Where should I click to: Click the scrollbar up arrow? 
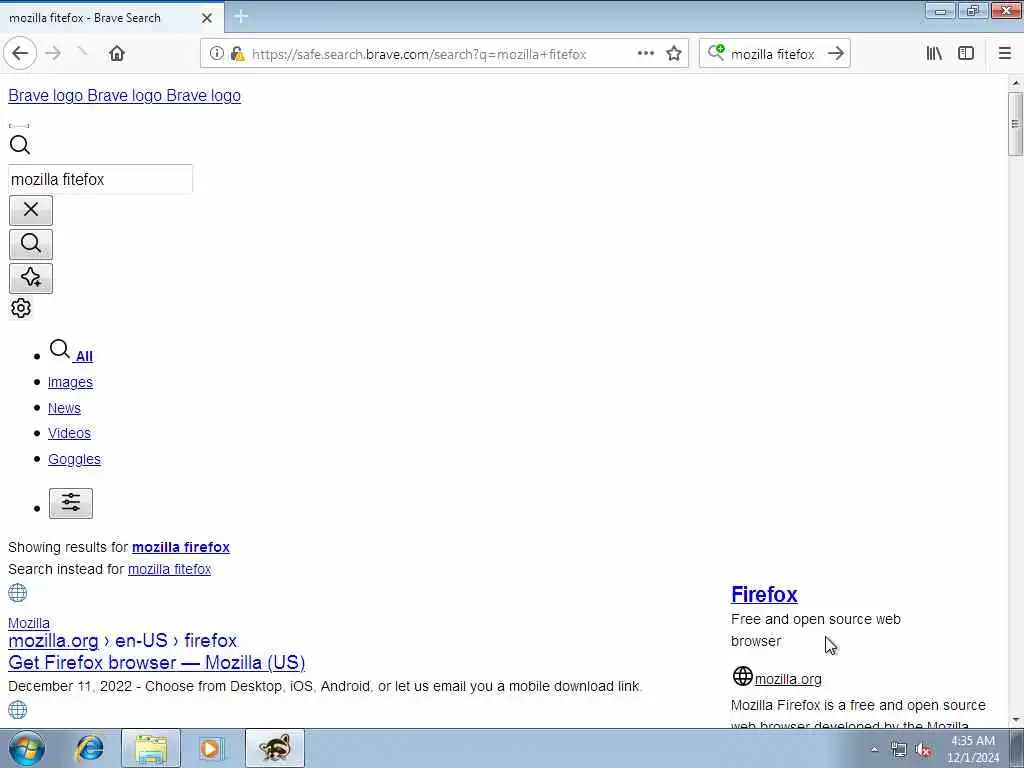(x=1015, y=83)
